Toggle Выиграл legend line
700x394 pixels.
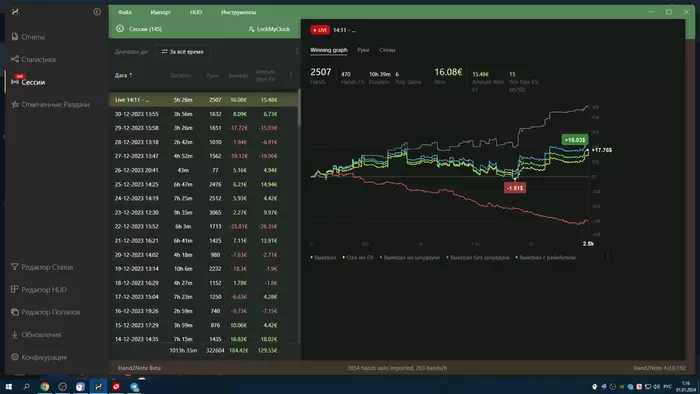click(323, 257)
